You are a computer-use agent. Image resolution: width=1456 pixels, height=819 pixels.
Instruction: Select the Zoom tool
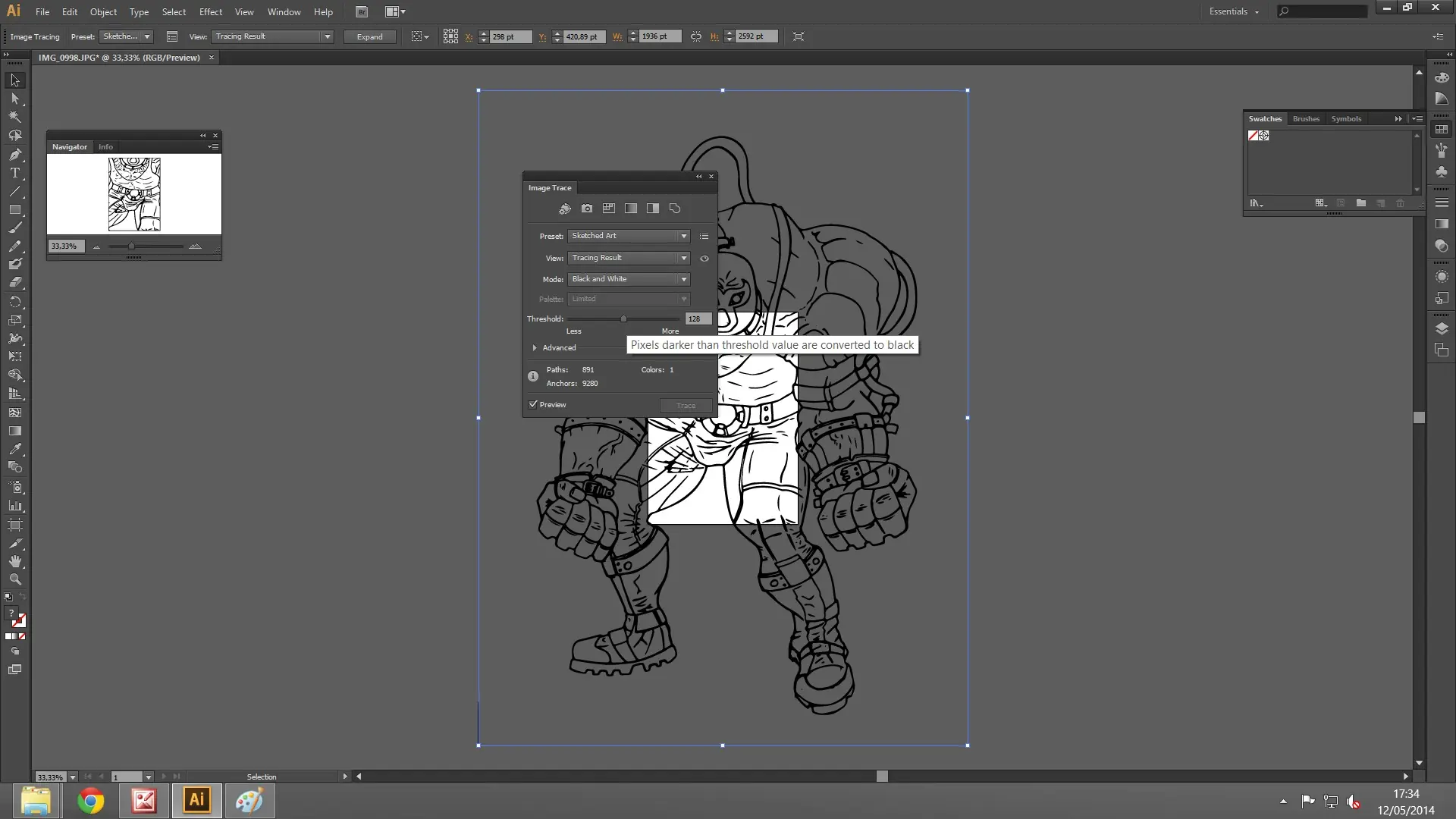[15, 579]
